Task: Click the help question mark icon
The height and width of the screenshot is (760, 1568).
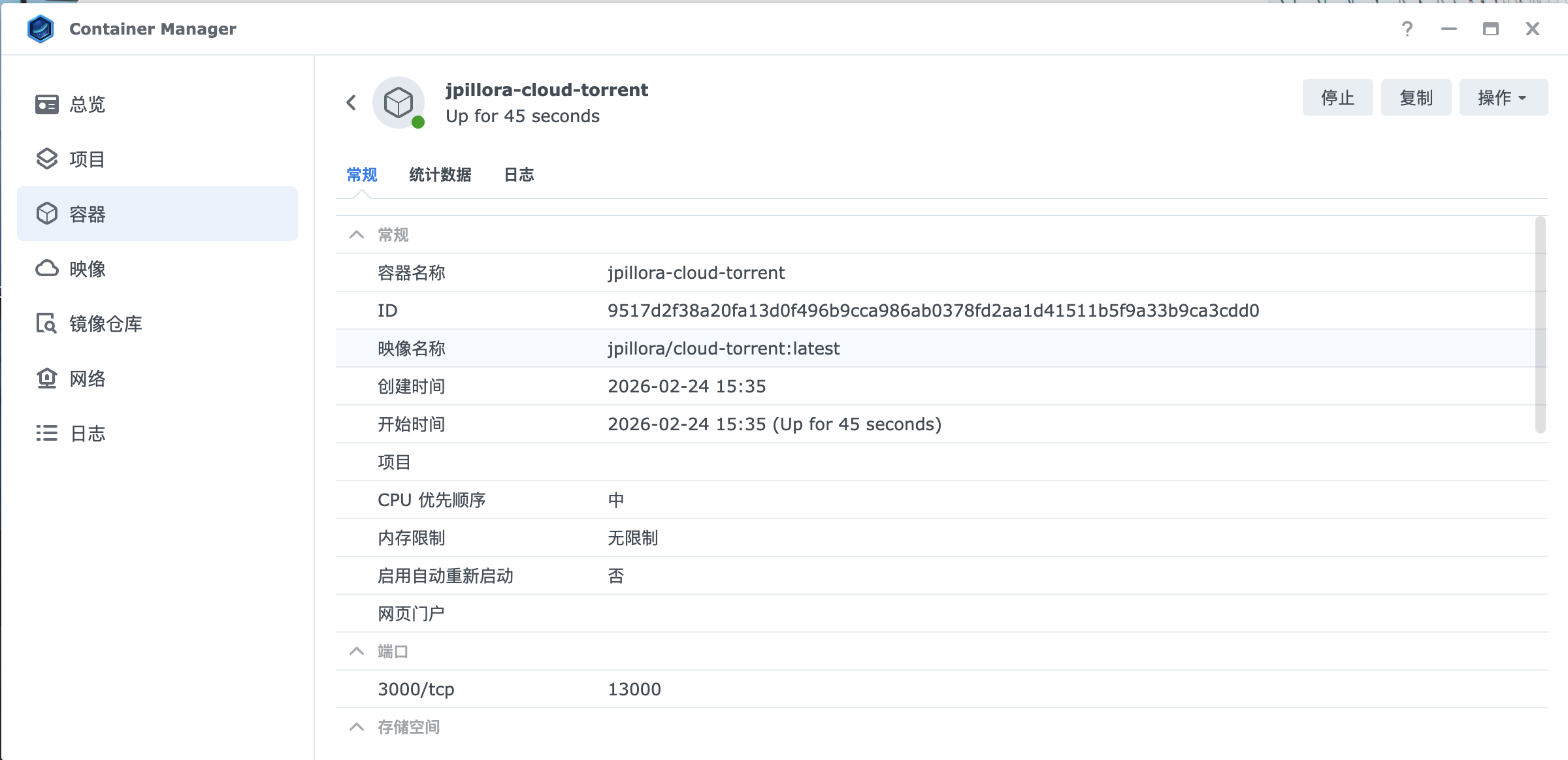Action: [1407, 29]
